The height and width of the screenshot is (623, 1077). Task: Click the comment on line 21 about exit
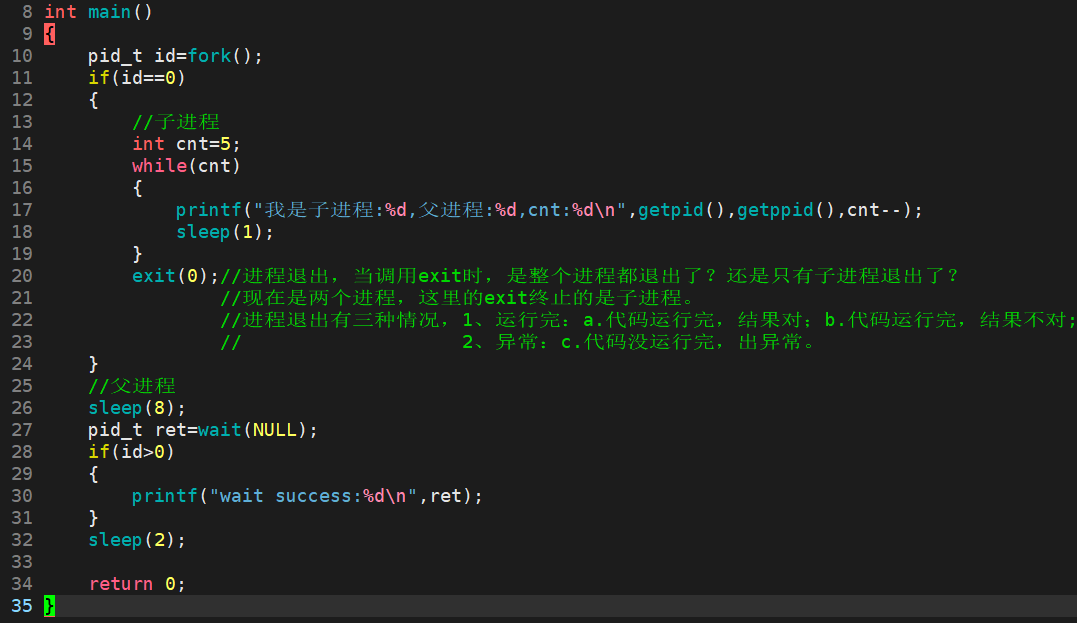click(457, 298)
